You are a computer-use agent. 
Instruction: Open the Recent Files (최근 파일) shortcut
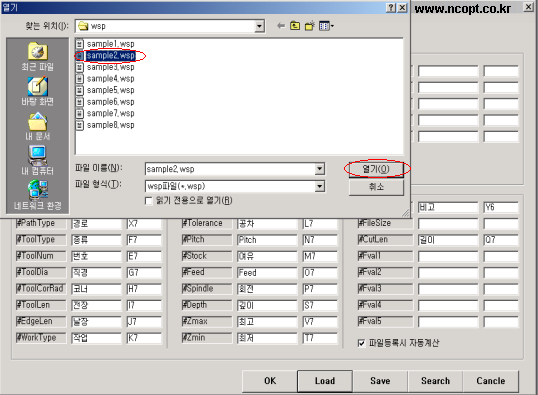point(37,56)
